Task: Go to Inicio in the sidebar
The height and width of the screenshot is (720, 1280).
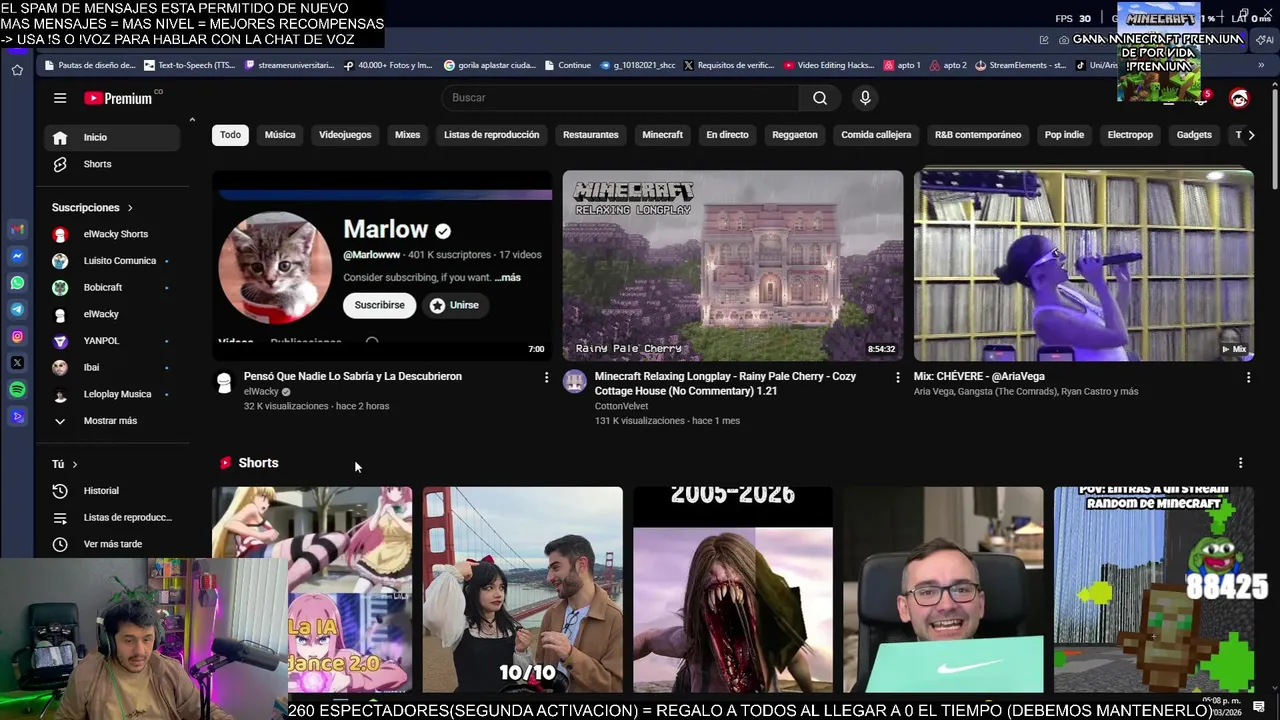Action: [112, 137]
